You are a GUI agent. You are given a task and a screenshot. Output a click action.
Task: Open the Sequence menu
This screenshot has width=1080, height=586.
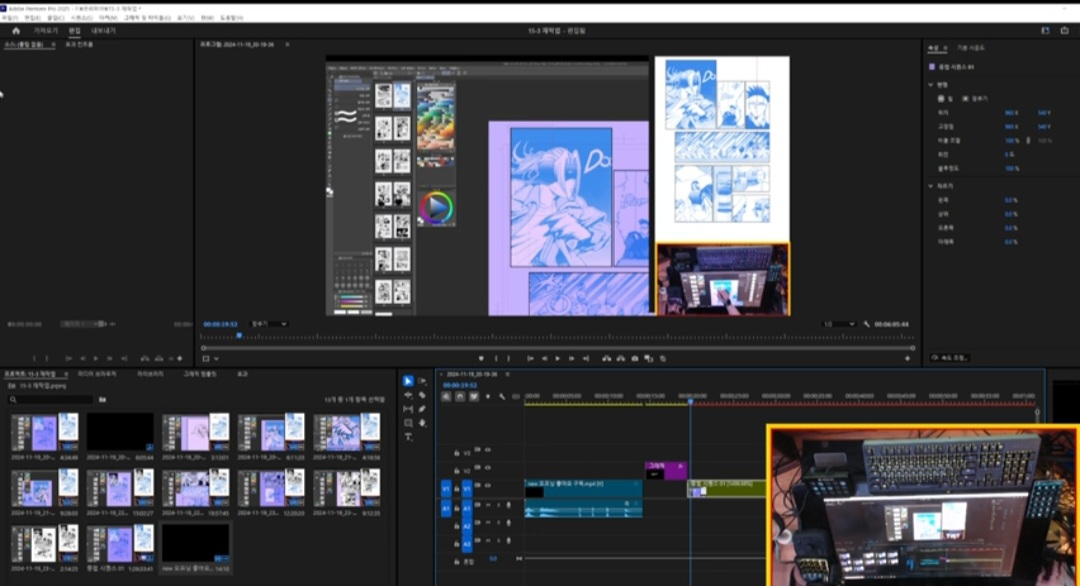coord(81,17)
